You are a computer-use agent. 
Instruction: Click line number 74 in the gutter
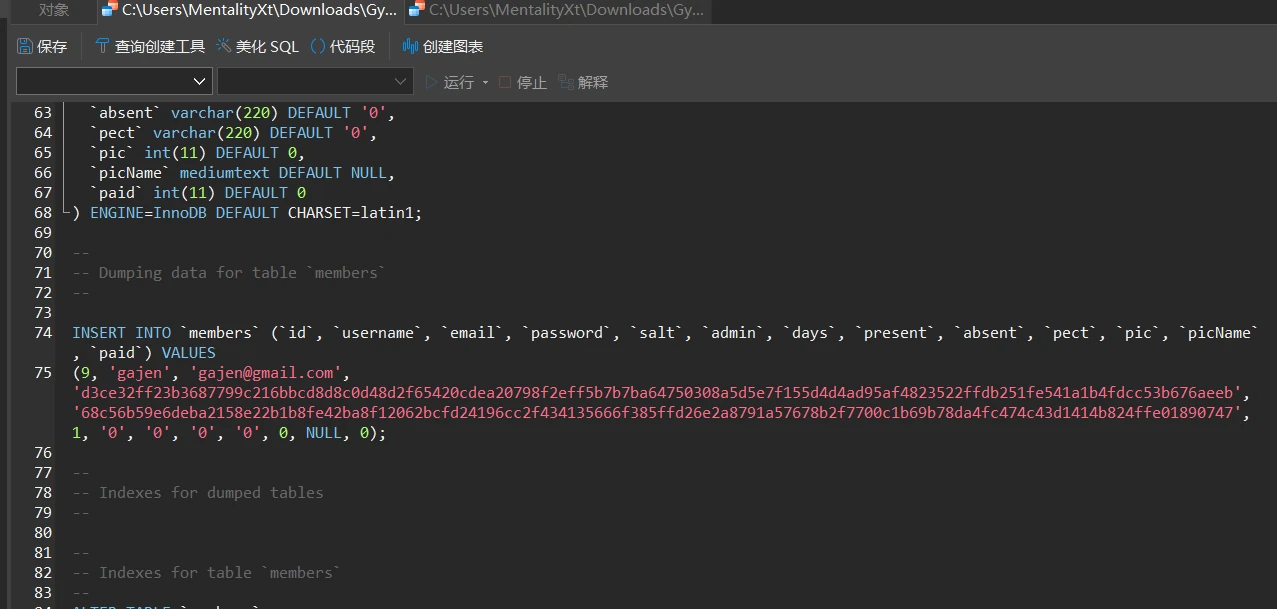coord(42,333)
